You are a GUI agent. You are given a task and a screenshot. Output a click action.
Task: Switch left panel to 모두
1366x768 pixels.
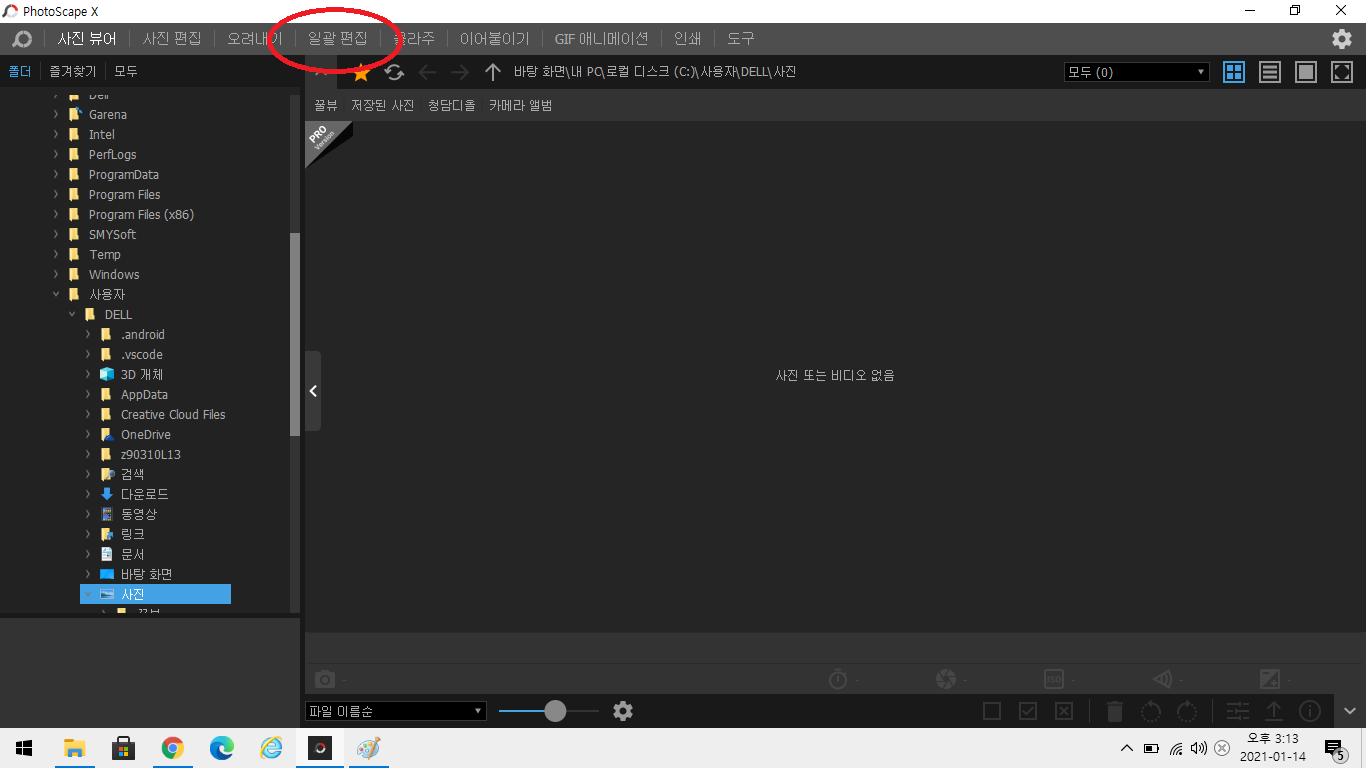coord(126,72)
